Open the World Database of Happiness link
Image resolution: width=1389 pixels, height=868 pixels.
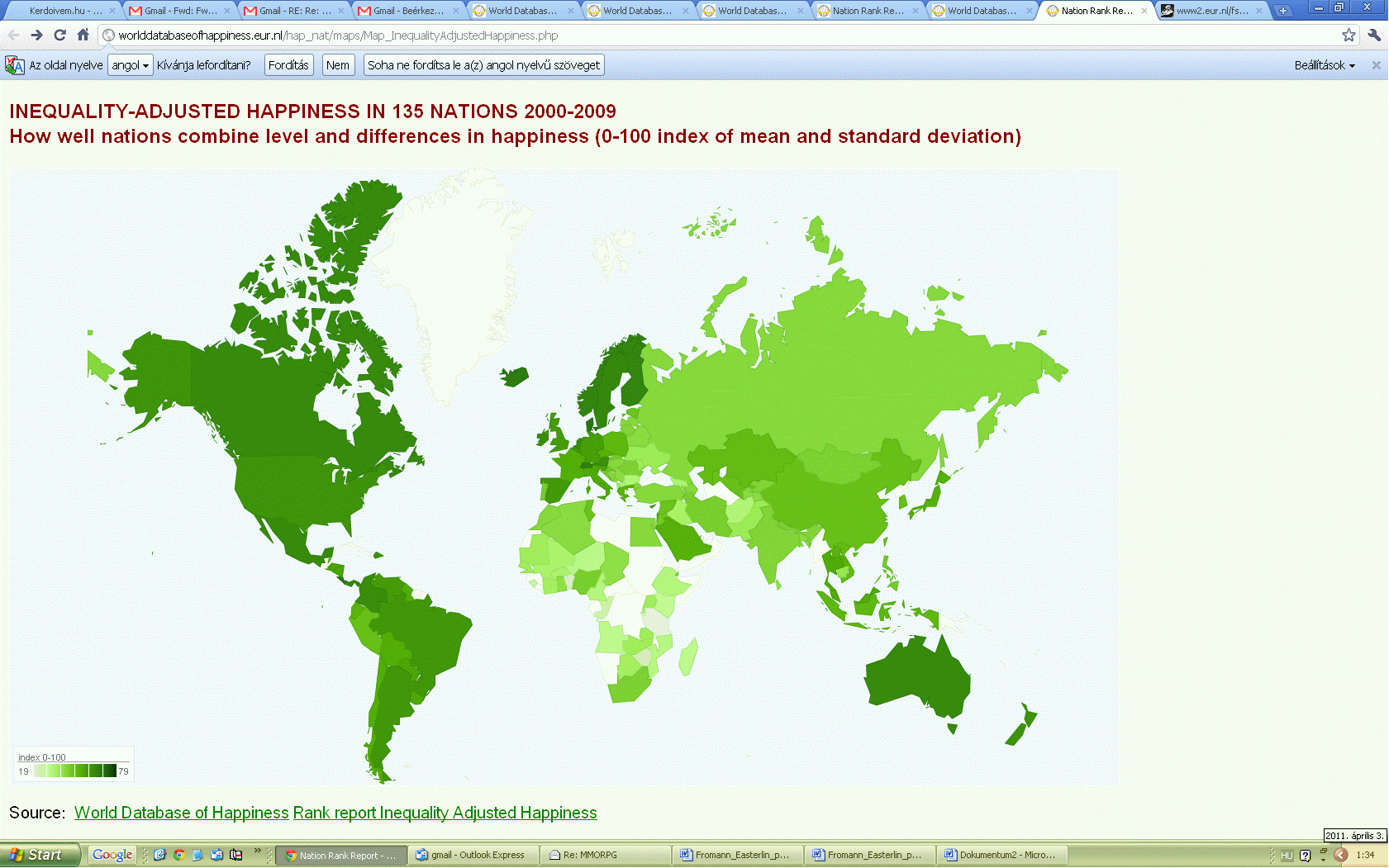point(182,813)
